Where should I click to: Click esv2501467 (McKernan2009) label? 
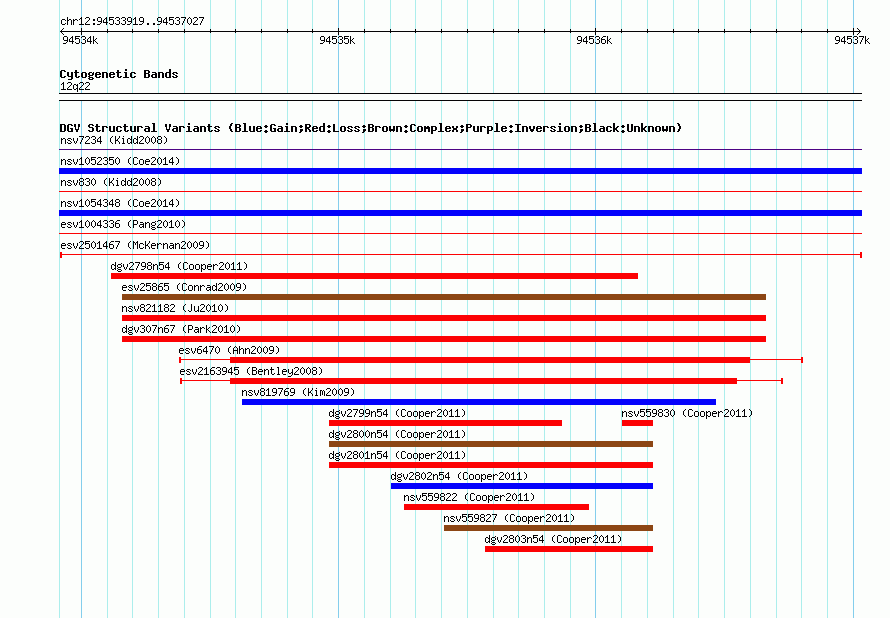(135, 245)
